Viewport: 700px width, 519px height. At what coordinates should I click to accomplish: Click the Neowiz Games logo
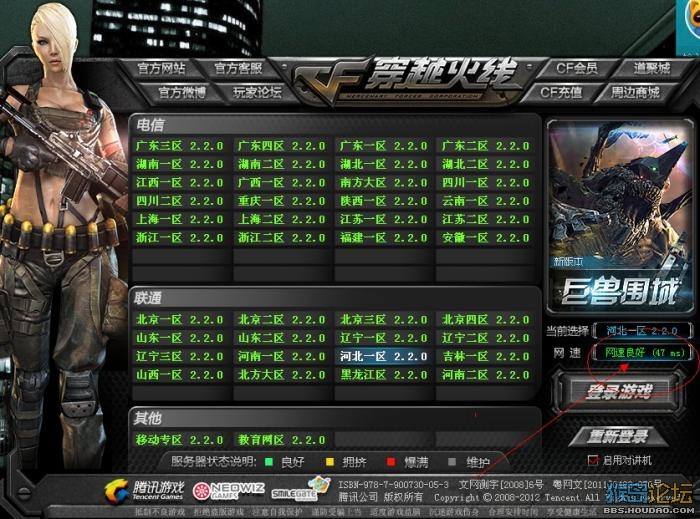229,490
